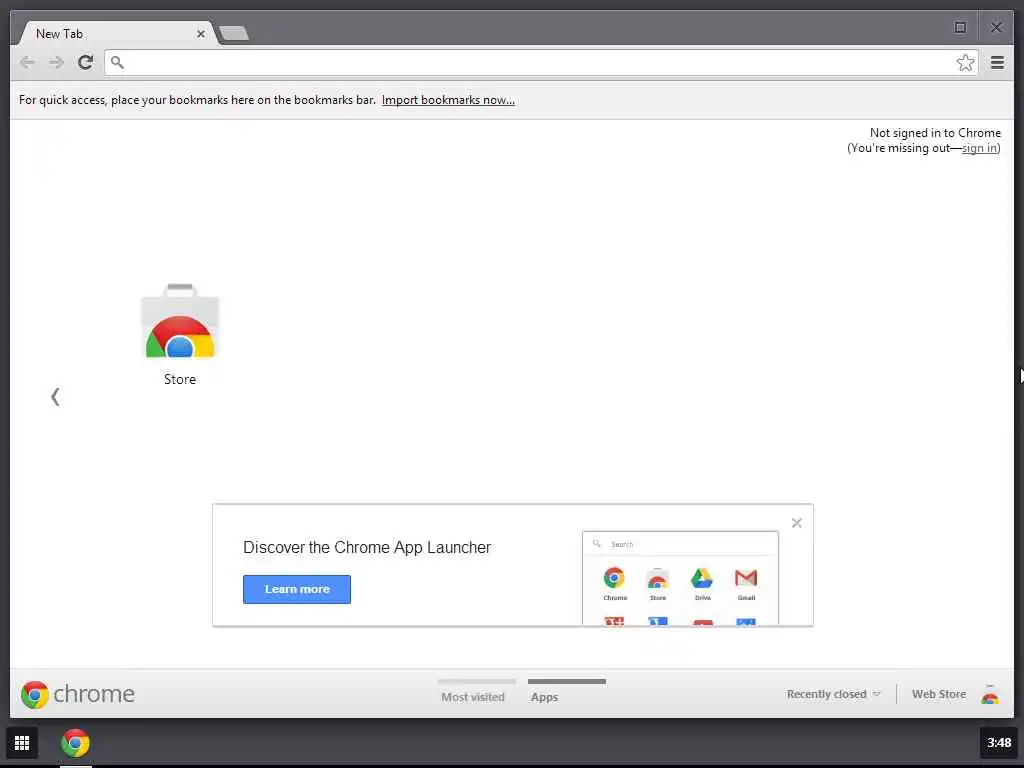
Task: Click the clock showing 3:48
Action: click(999, 743)
